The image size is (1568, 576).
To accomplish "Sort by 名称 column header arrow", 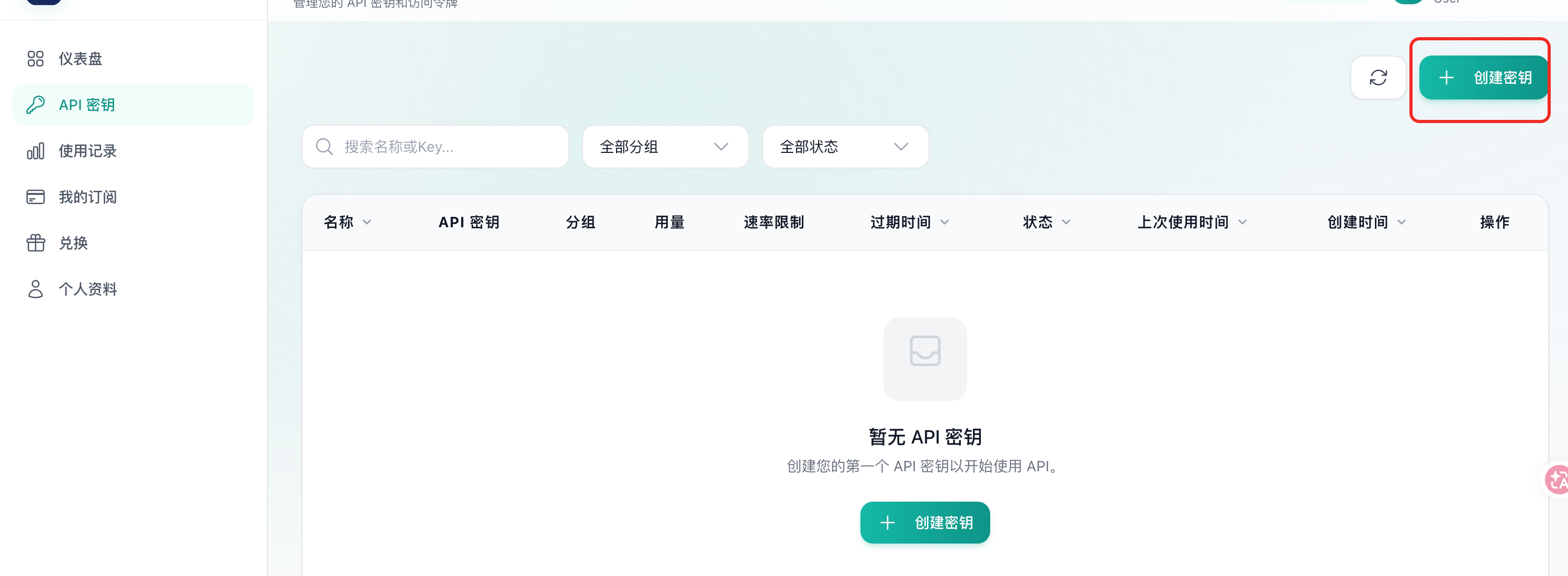I will 367,222.
